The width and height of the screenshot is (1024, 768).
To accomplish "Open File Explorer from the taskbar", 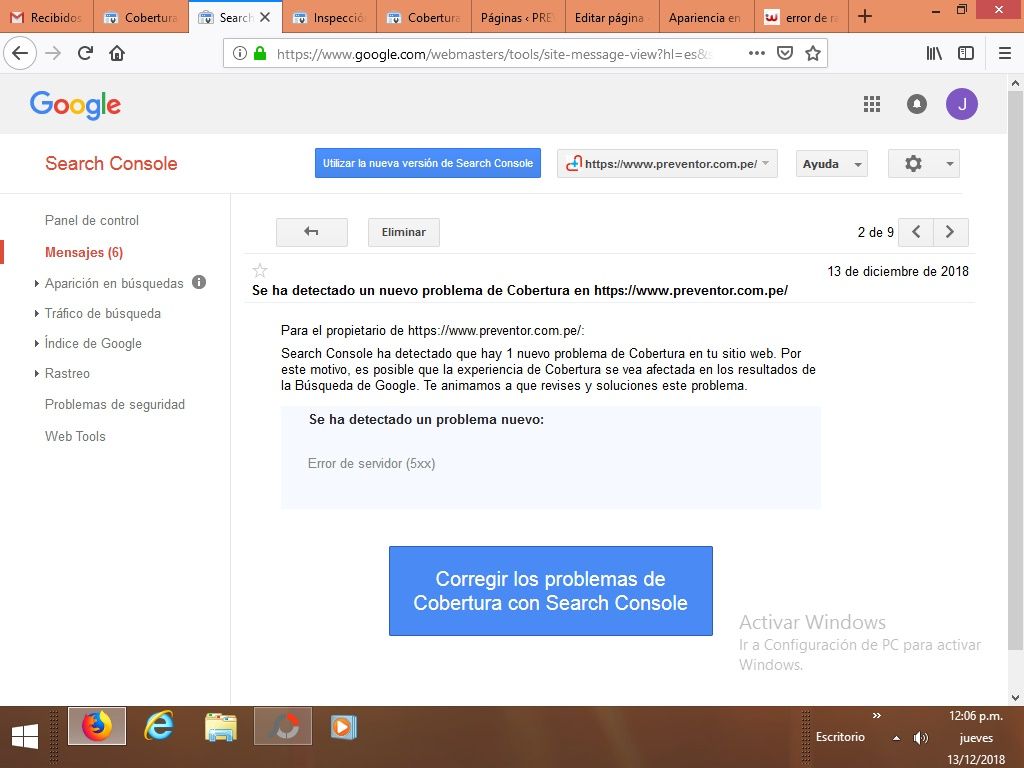I will coord(221,726).
